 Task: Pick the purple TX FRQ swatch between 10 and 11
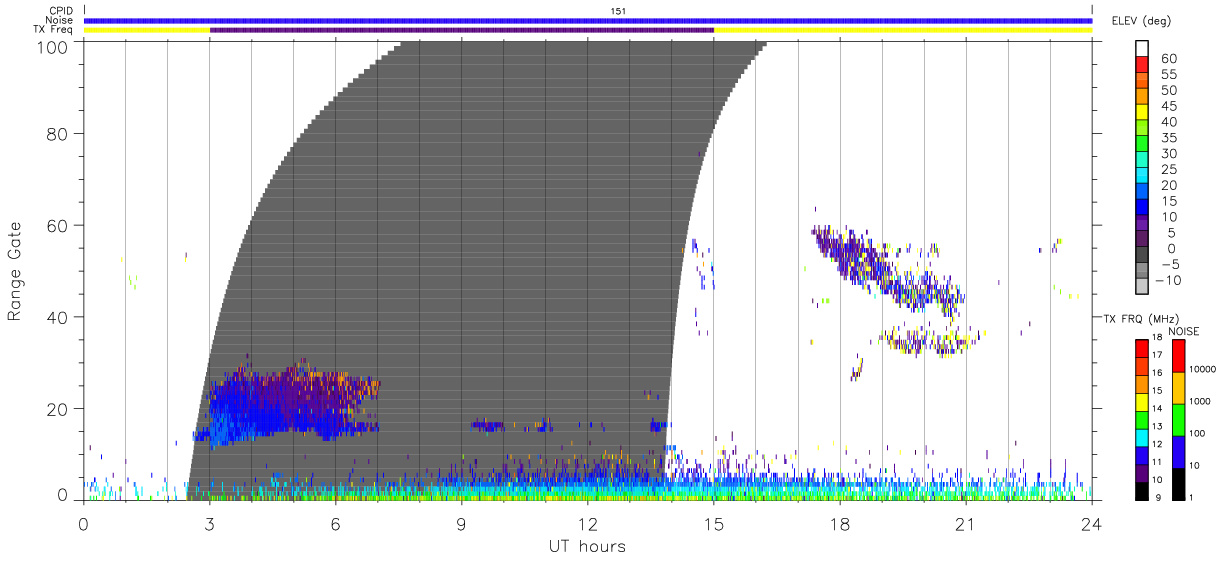[1142, 472]
